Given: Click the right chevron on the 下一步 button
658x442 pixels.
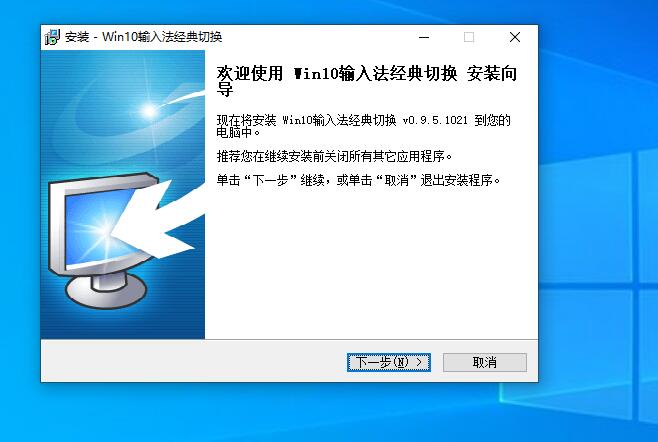Looking at the screenshot, I should click(x=419, y=362).
